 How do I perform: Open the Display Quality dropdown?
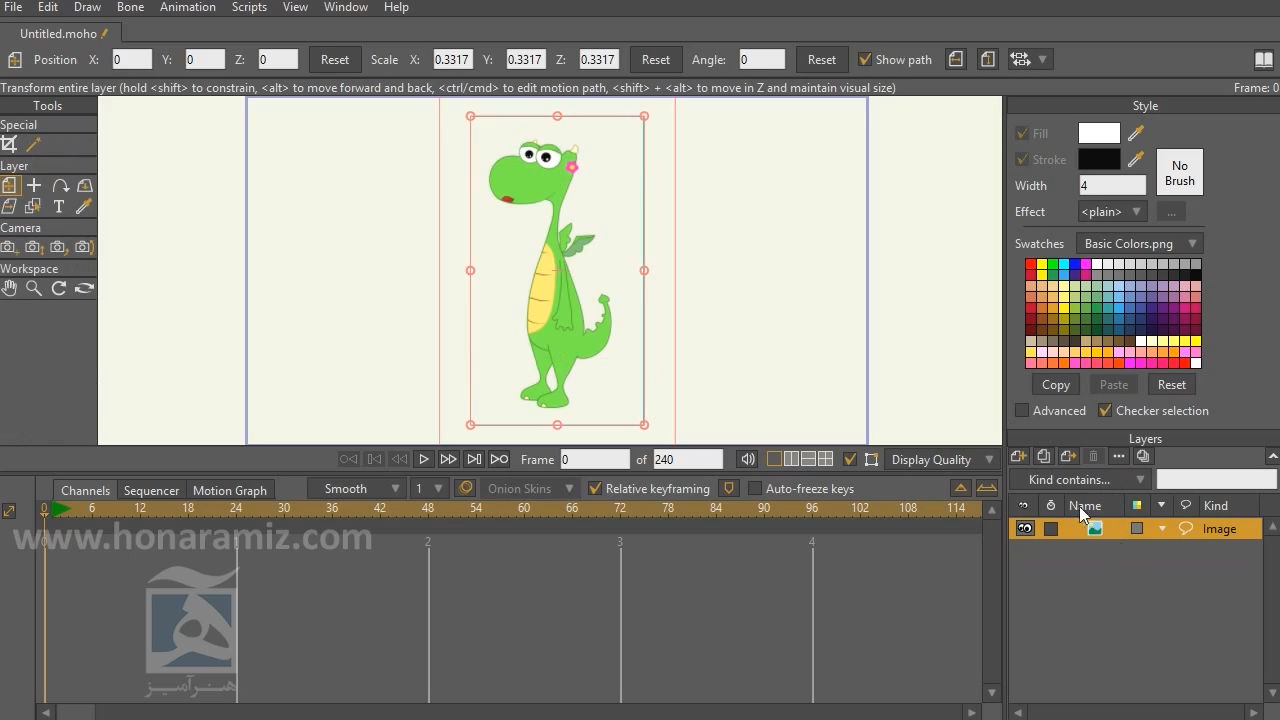click(x=942, y=459)
